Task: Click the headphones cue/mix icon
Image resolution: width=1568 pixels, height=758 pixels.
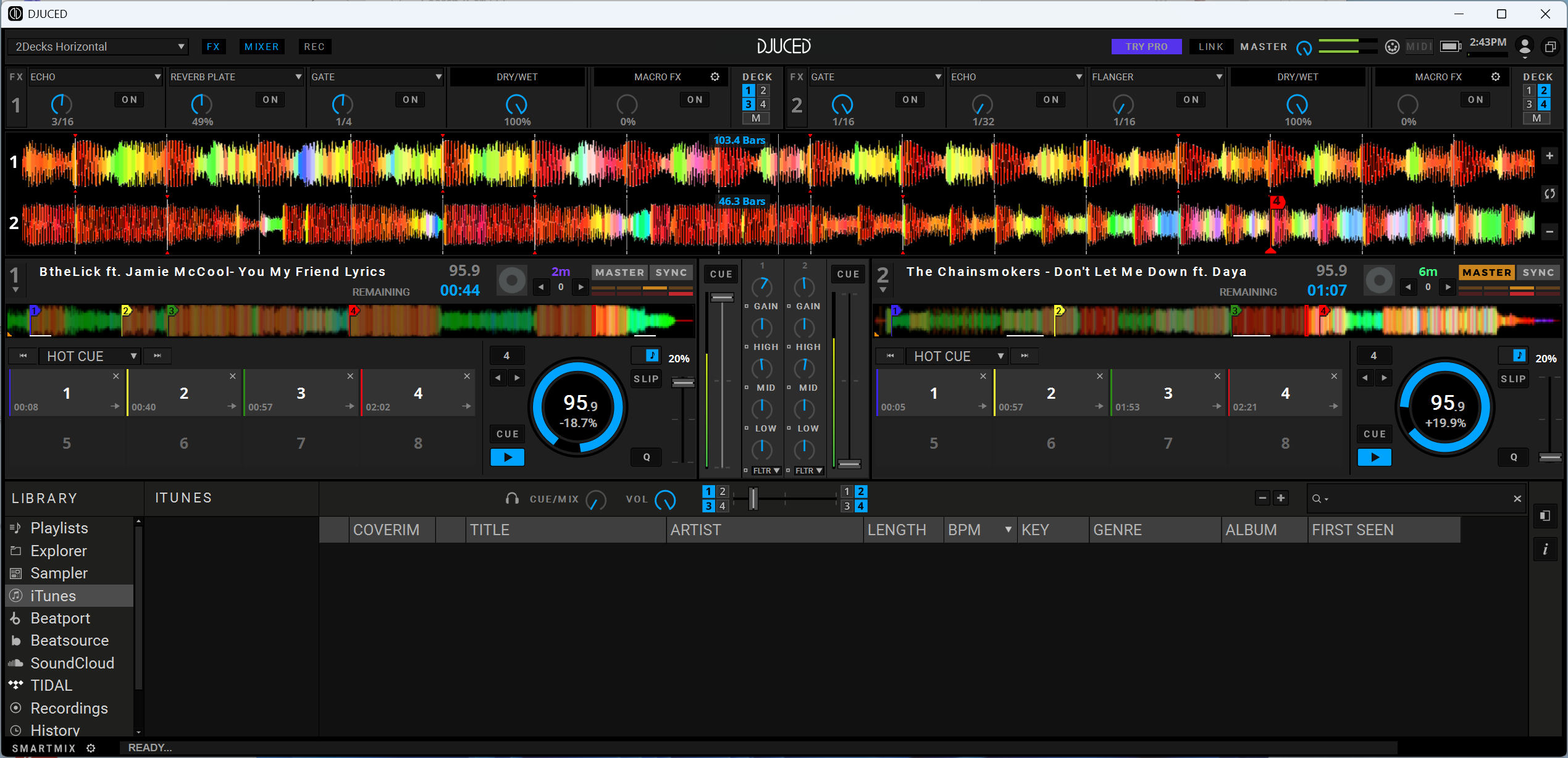Action: click(x=512, y=499)
